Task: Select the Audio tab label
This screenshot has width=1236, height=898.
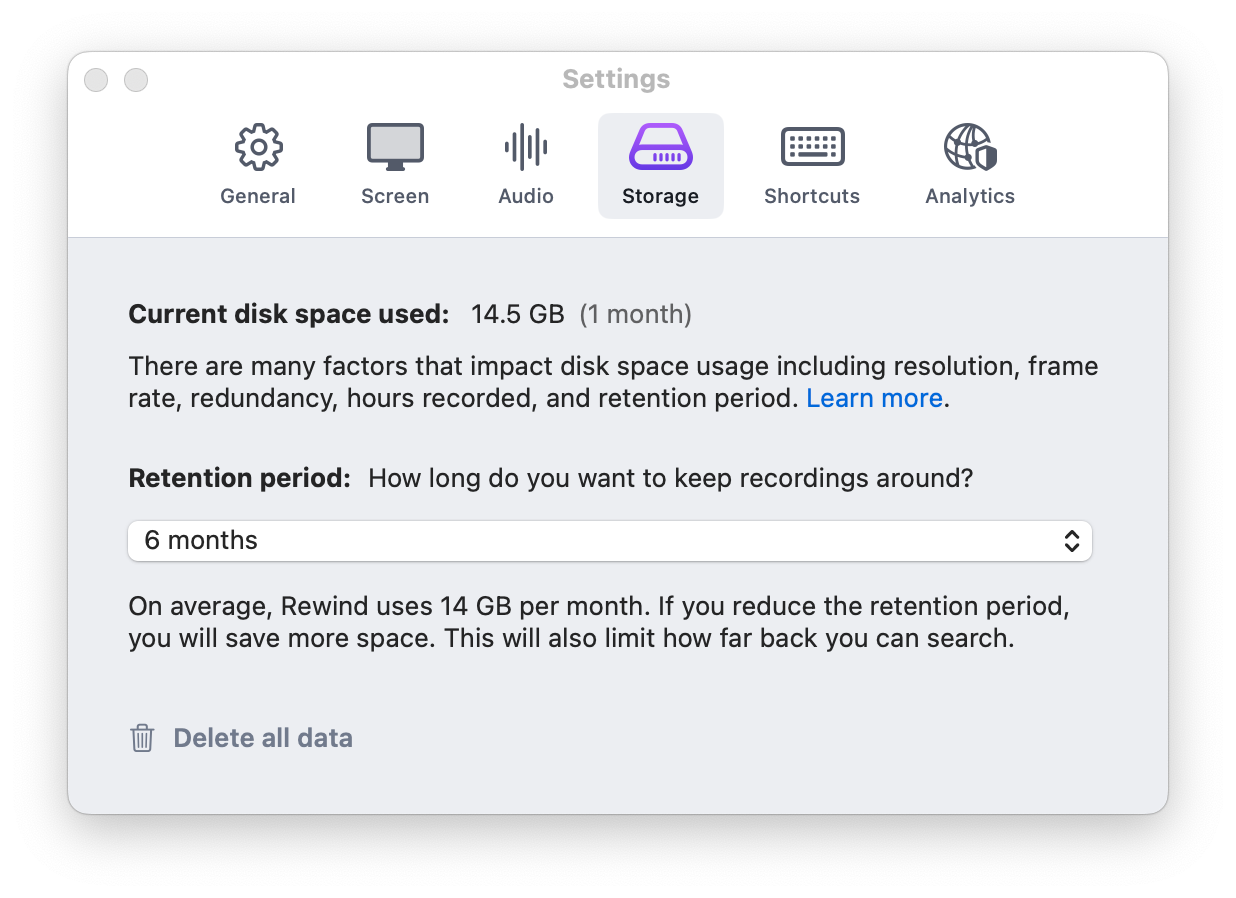Action: click(x=526, y=196)
